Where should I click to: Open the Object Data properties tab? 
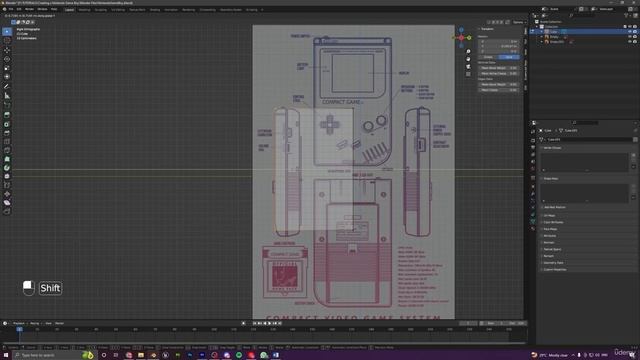pyautogui.click(x=533, y=222)
